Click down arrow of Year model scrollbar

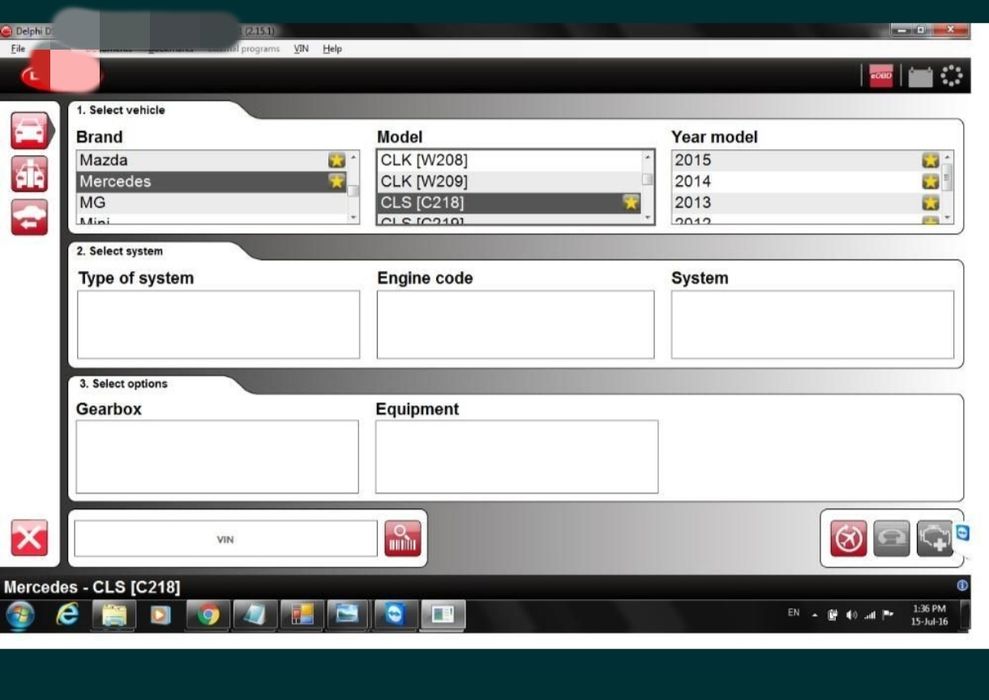pos(947,217)
